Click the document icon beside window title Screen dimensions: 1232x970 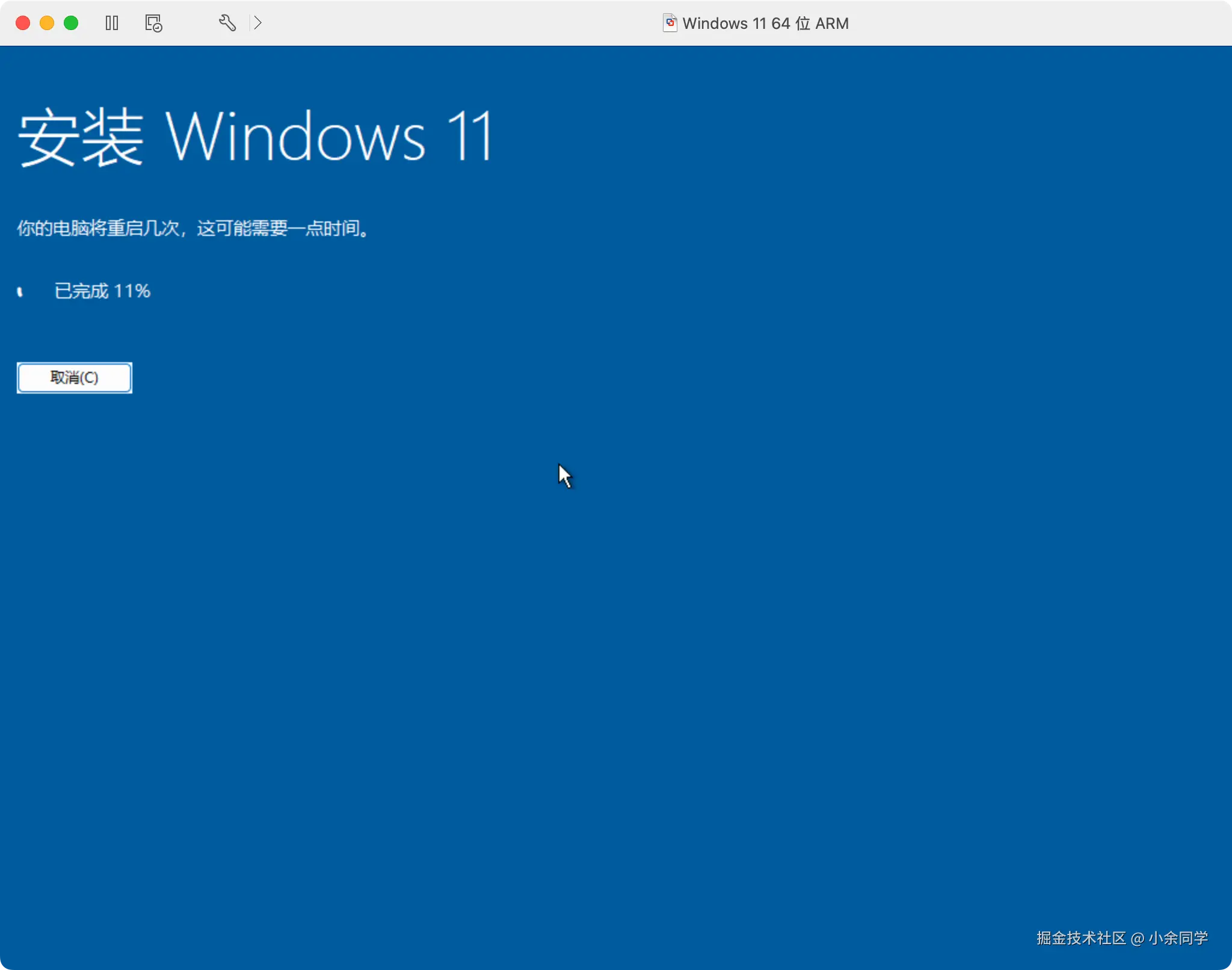(x=670, y=23)
